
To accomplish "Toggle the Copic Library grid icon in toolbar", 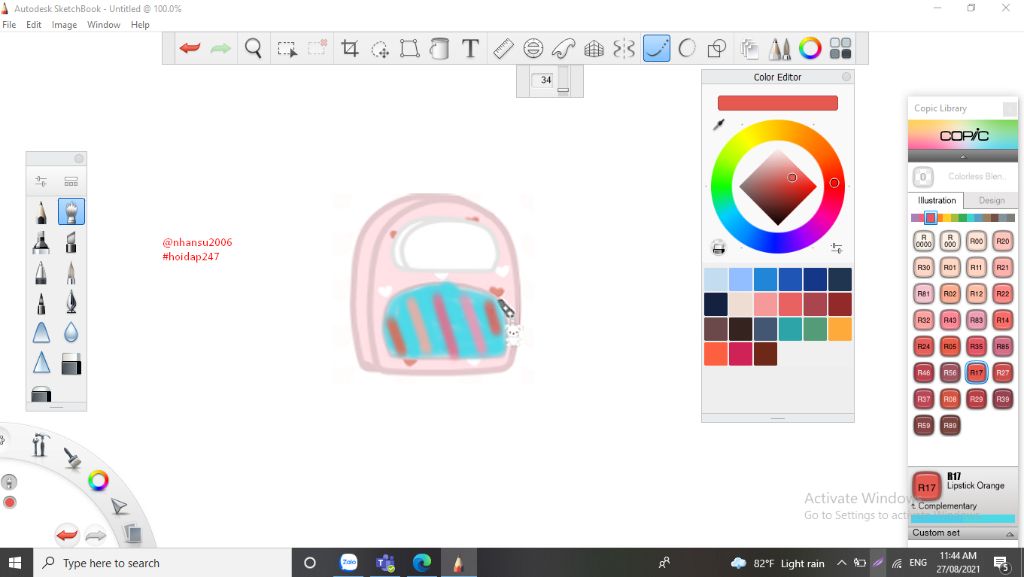I will 840,48.
